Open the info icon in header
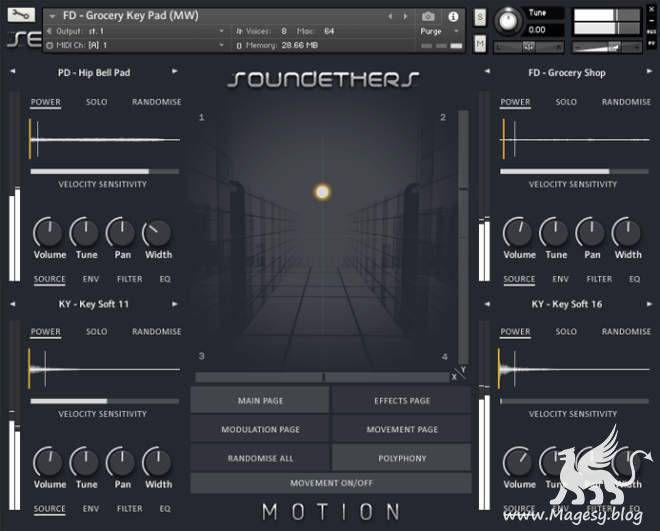Image resolution: width=660 pixels, height=531 pixels. [x=453, y=16]
